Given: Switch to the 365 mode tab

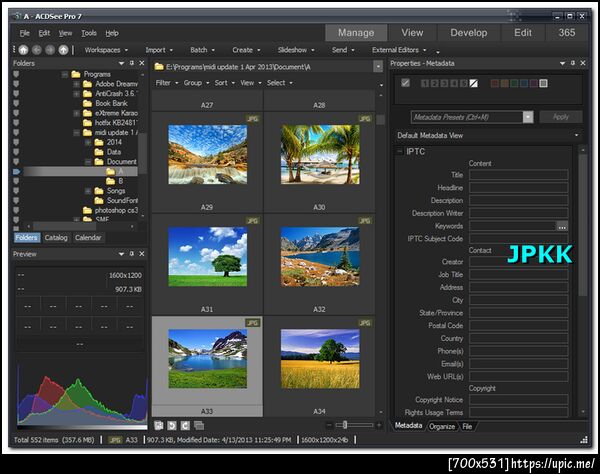Looking at the screenshot, I should (566, 33).
